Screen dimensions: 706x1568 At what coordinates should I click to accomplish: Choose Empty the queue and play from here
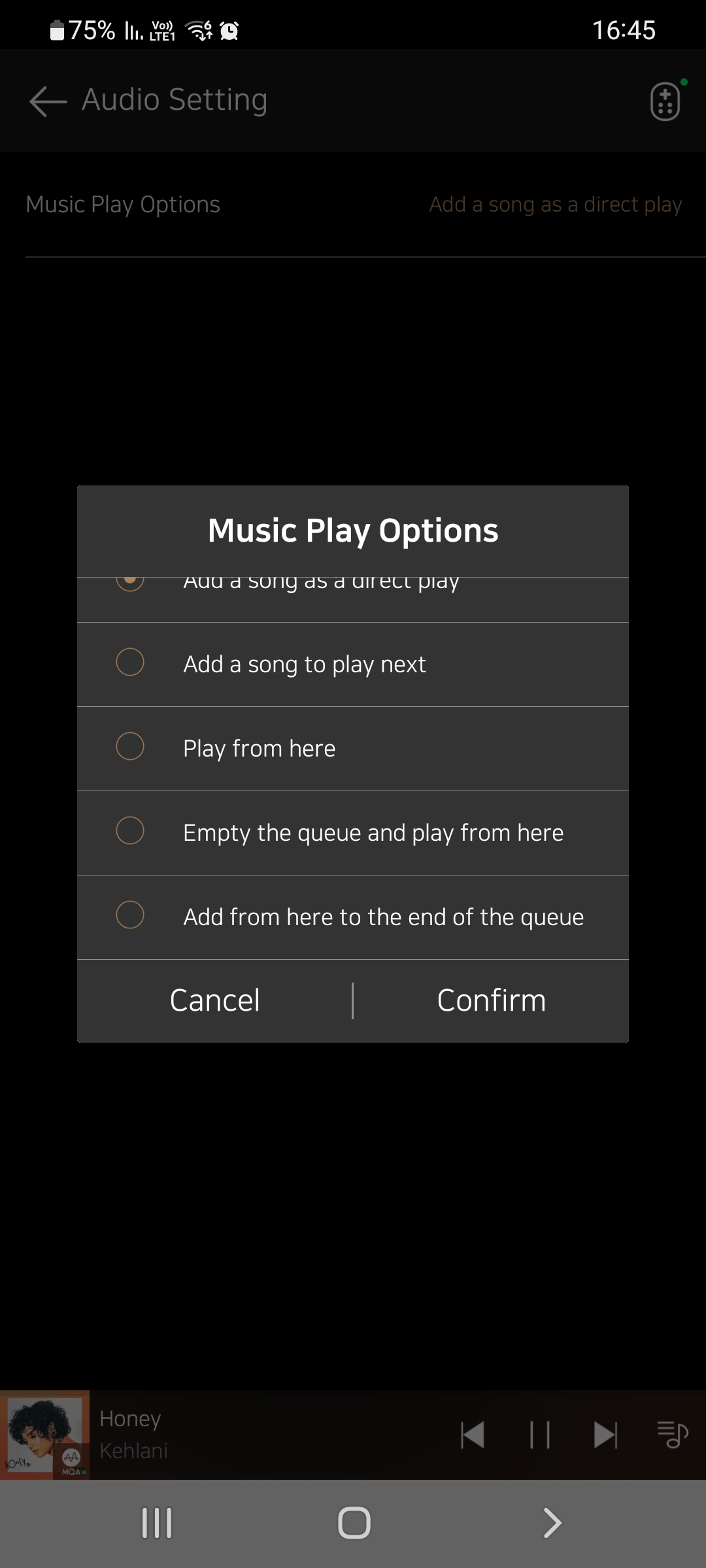[x=353, y=833]
